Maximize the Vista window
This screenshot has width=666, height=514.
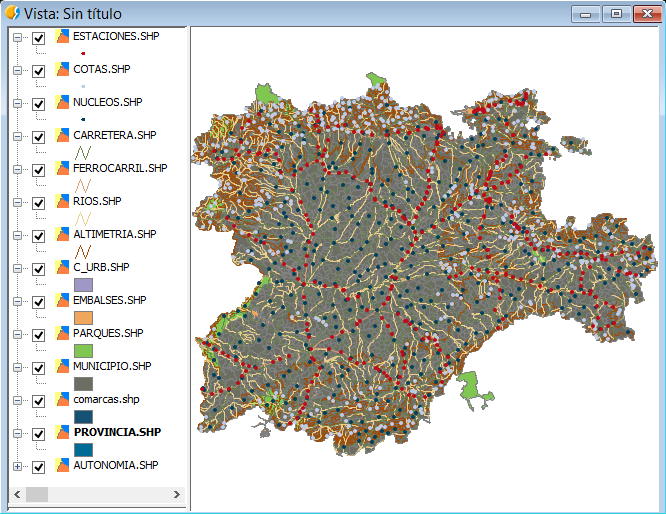tap(615, 13)
